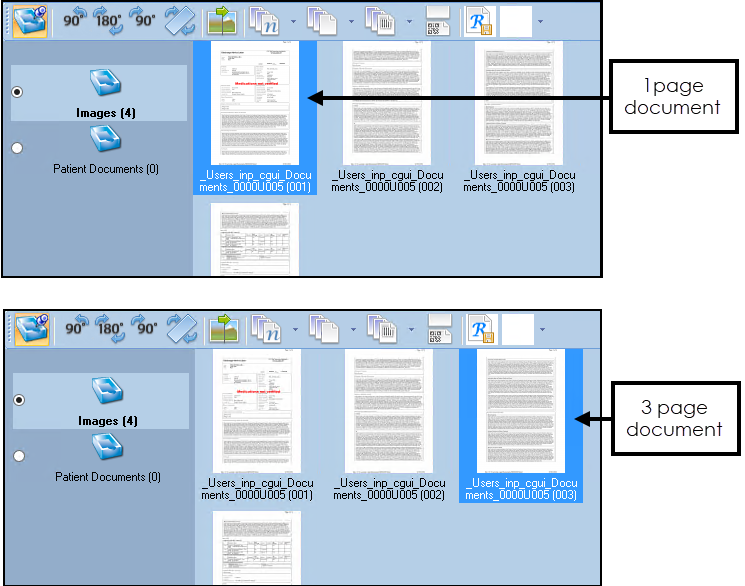Viewport: 745px width, 586px height.
Task: Select highlighted thumbnail (003) in bottom panel
Action: point(520,412)
